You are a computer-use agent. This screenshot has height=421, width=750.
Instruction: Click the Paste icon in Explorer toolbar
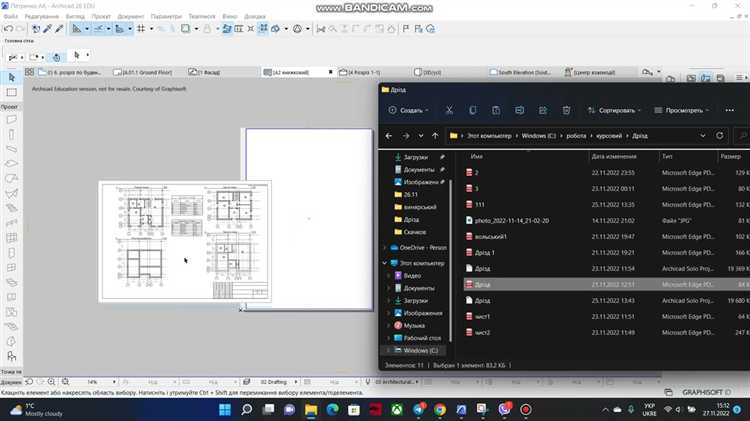496,111
